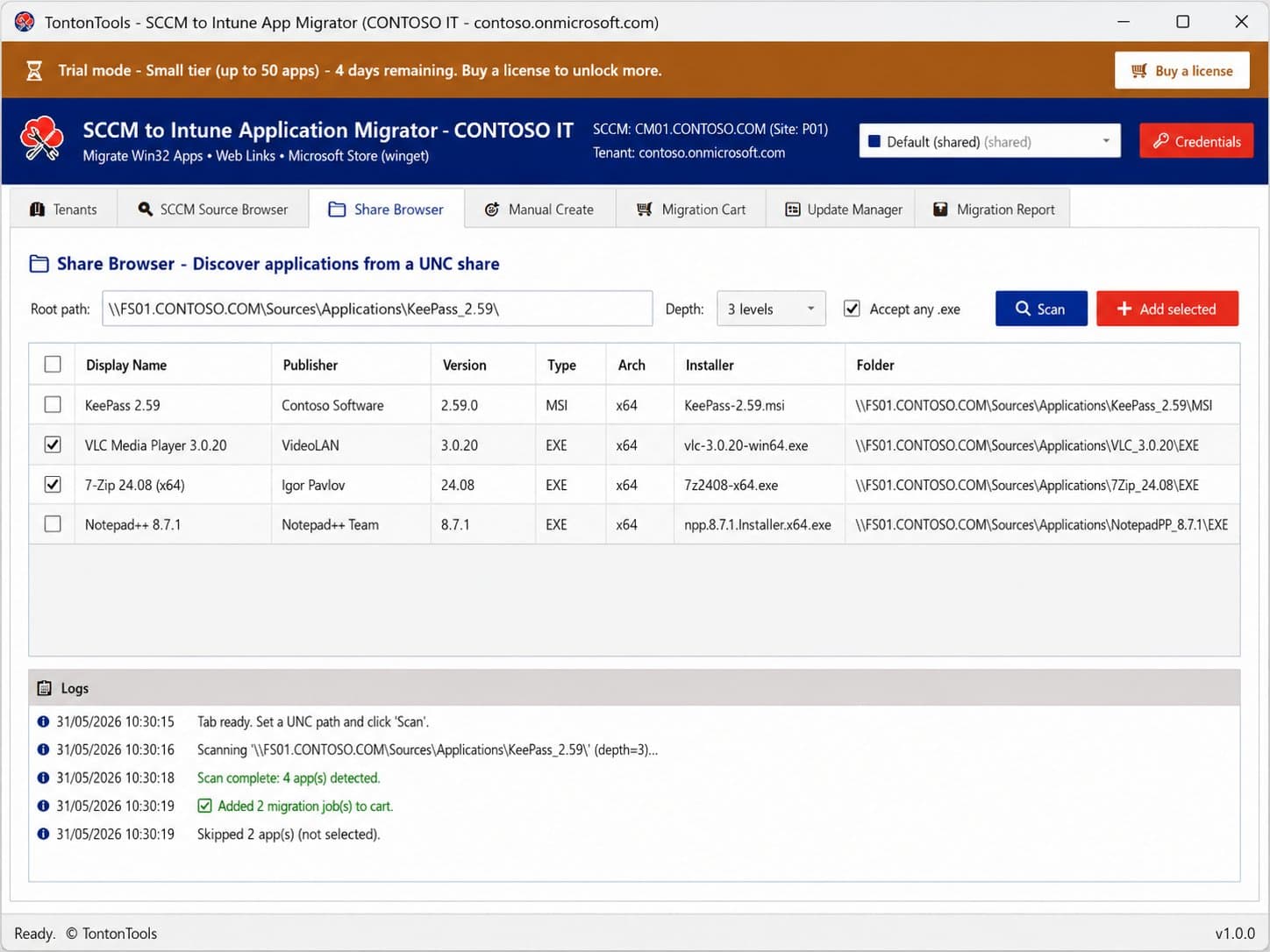This screenshot has height=952, width=1270.
Task: Click the Logs panel clipboard icon
Action: [x=44, y=688]
